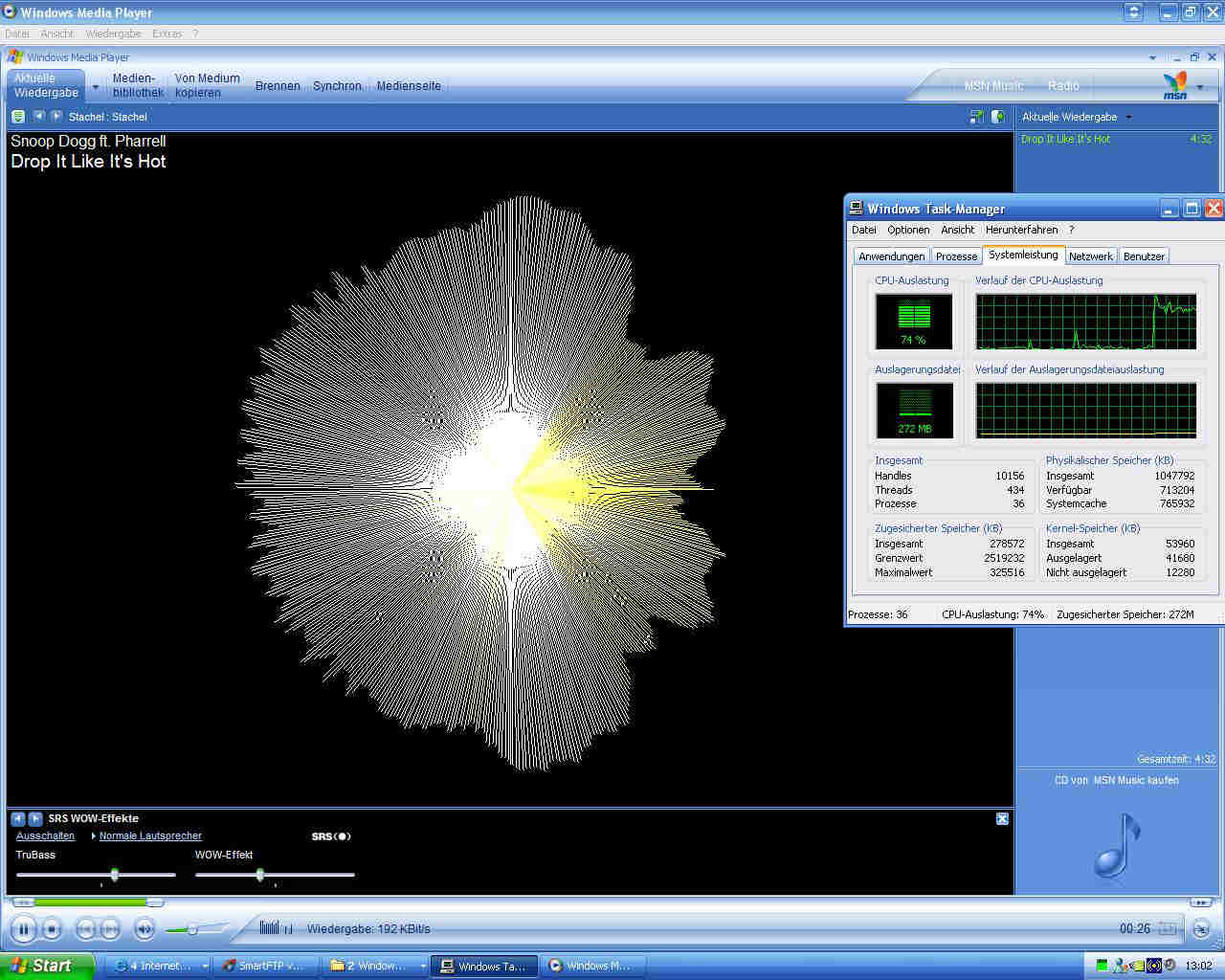
Task: Open the Medienbibliothek tab
Action: tap(138, 85)
